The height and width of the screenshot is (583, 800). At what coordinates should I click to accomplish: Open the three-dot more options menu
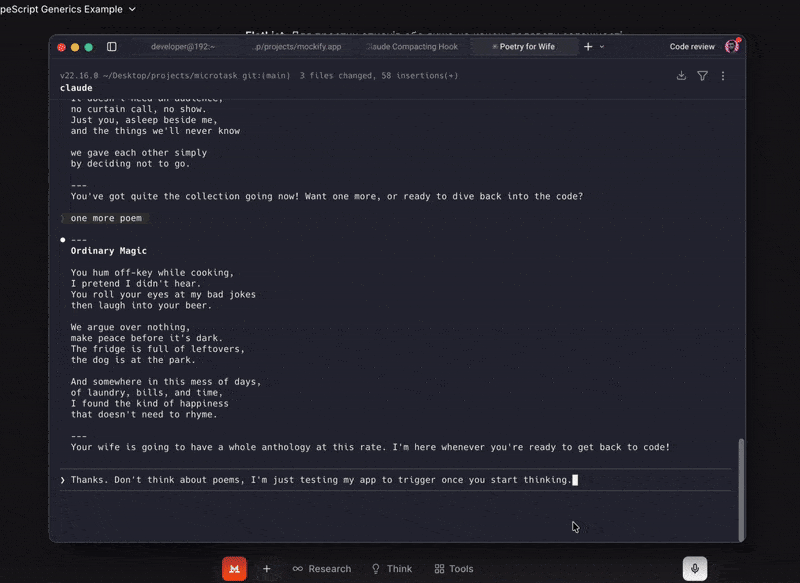click(723, 76)
